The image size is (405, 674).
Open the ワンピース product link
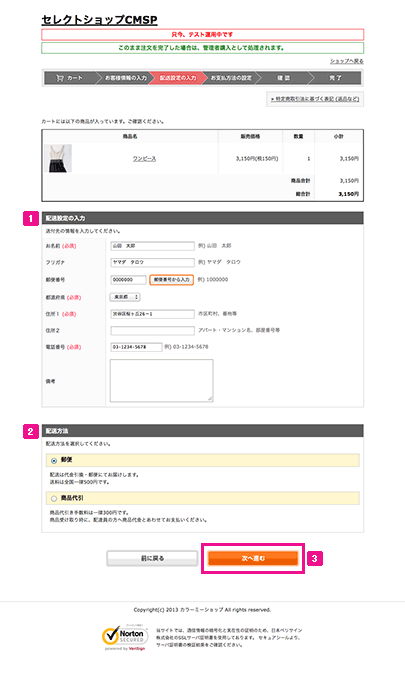144,159
